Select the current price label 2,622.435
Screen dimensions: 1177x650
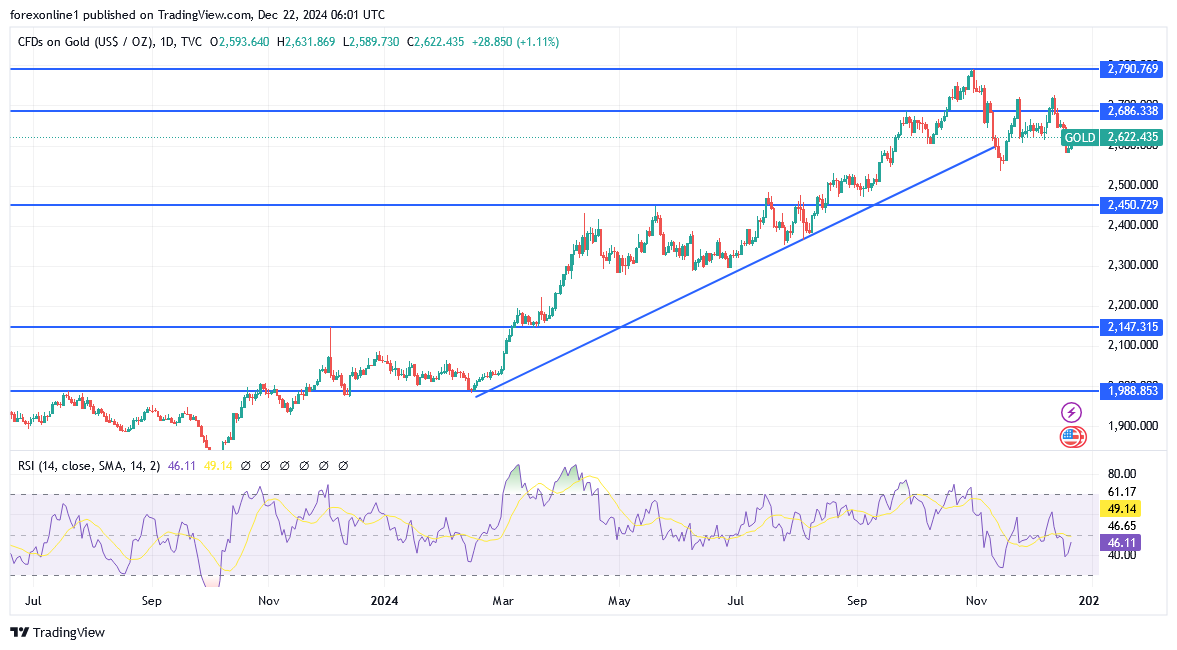[1133, 137]
